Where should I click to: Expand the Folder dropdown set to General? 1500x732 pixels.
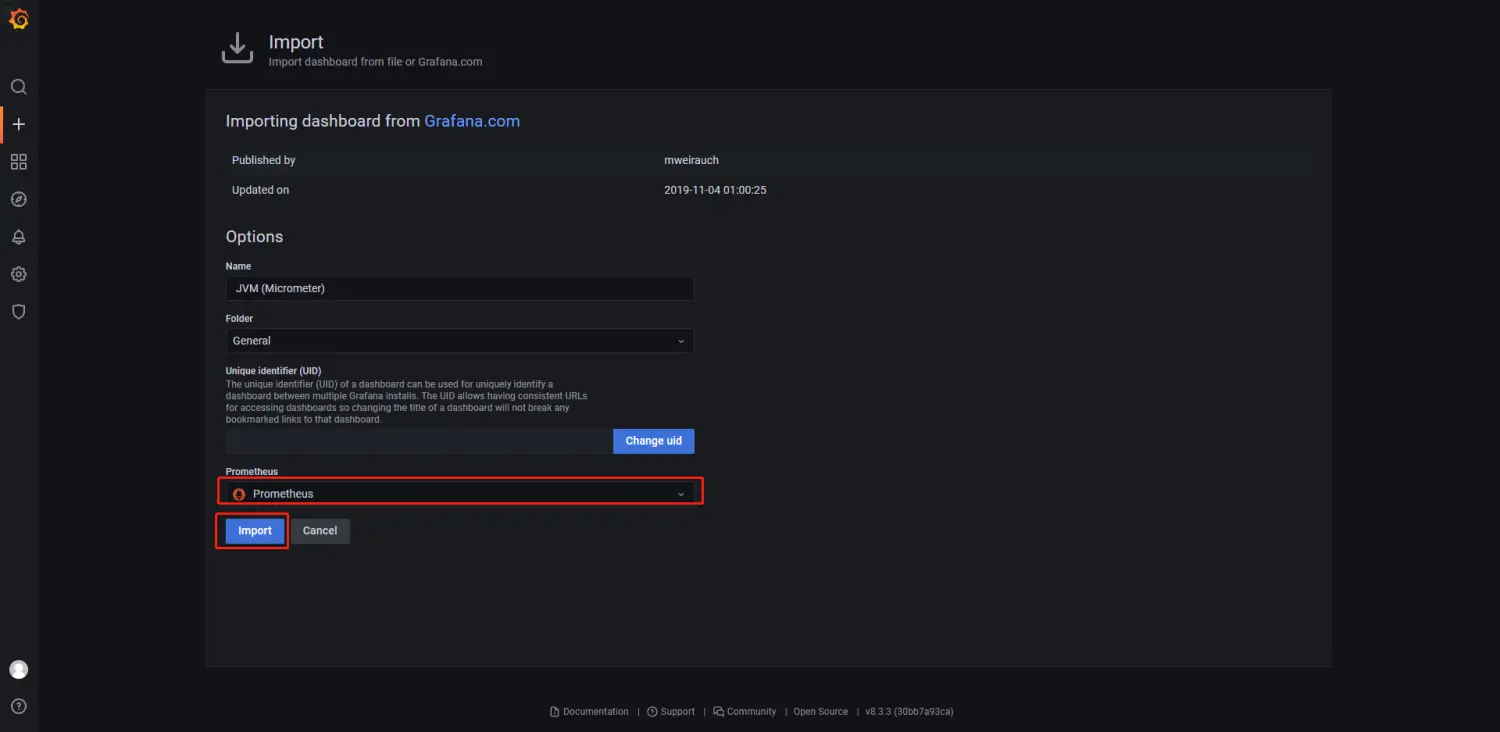click(460, 341)
